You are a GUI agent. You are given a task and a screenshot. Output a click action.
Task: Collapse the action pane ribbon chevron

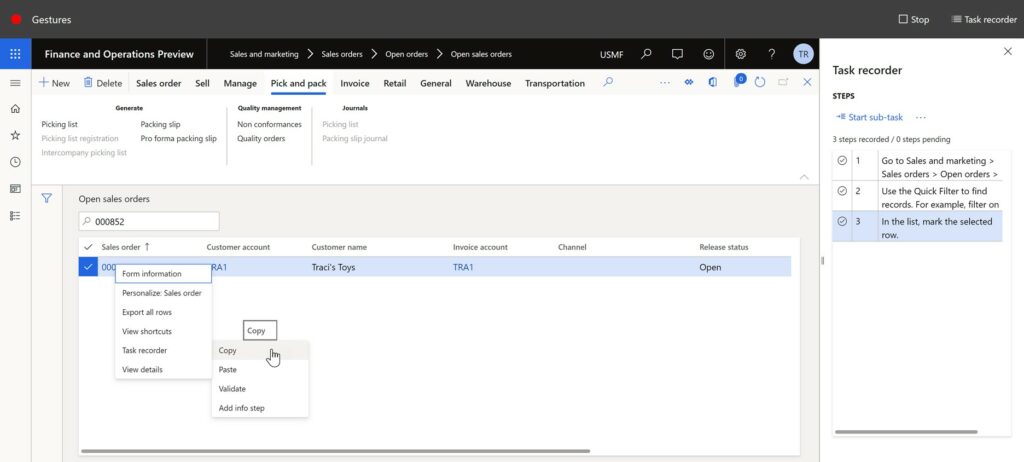[x=804, y=176]
